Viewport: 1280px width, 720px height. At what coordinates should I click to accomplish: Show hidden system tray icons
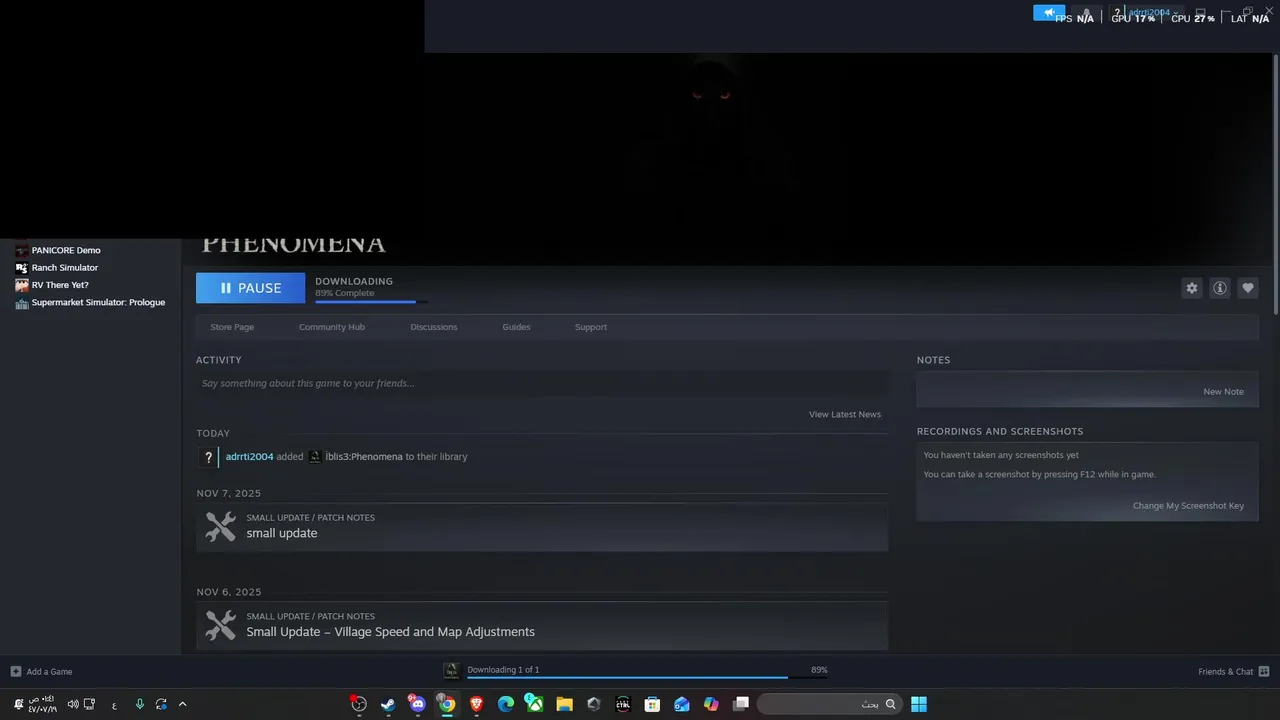coord(182,704)
